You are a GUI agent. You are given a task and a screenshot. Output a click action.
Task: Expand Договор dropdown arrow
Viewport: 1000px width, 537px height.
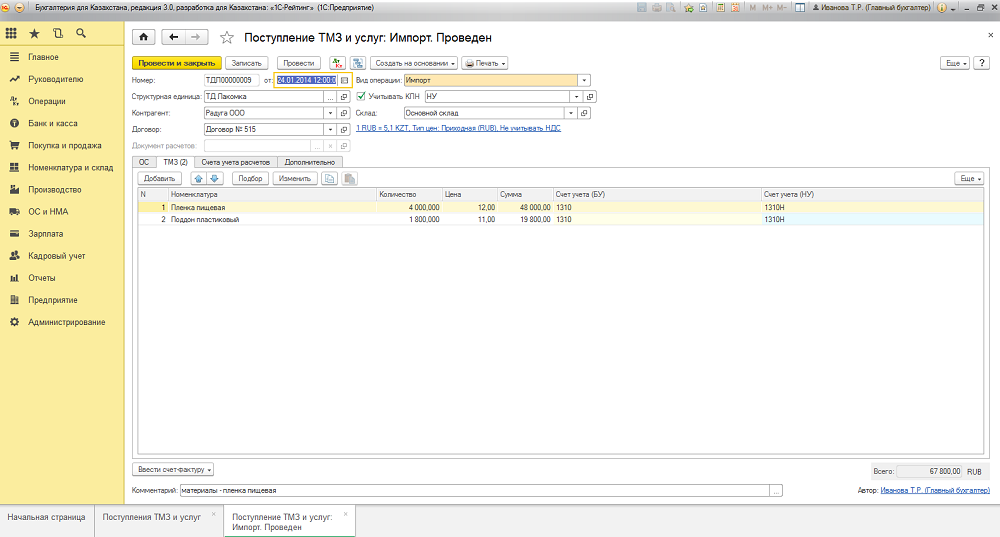[330, 129]
